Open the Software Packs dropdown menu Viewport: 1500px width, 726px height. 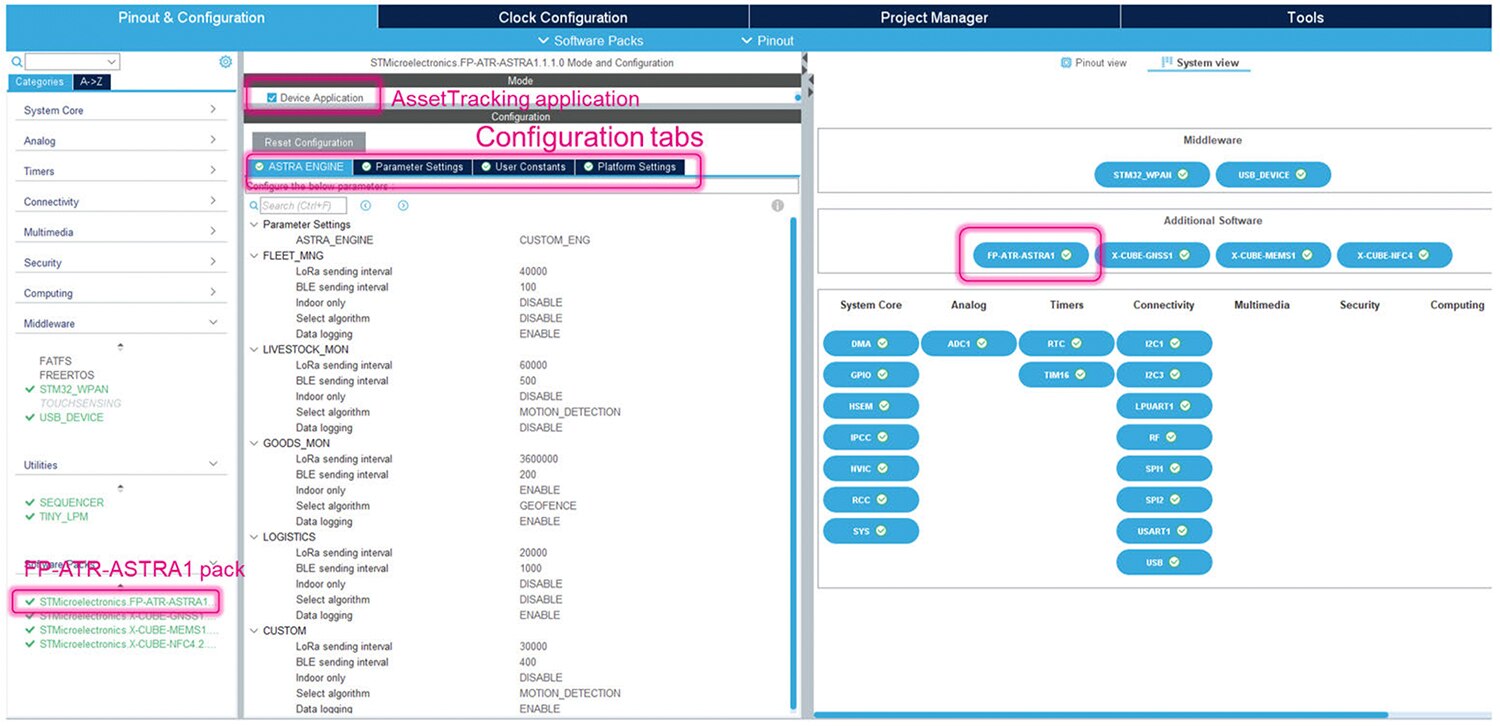[591, 41]
